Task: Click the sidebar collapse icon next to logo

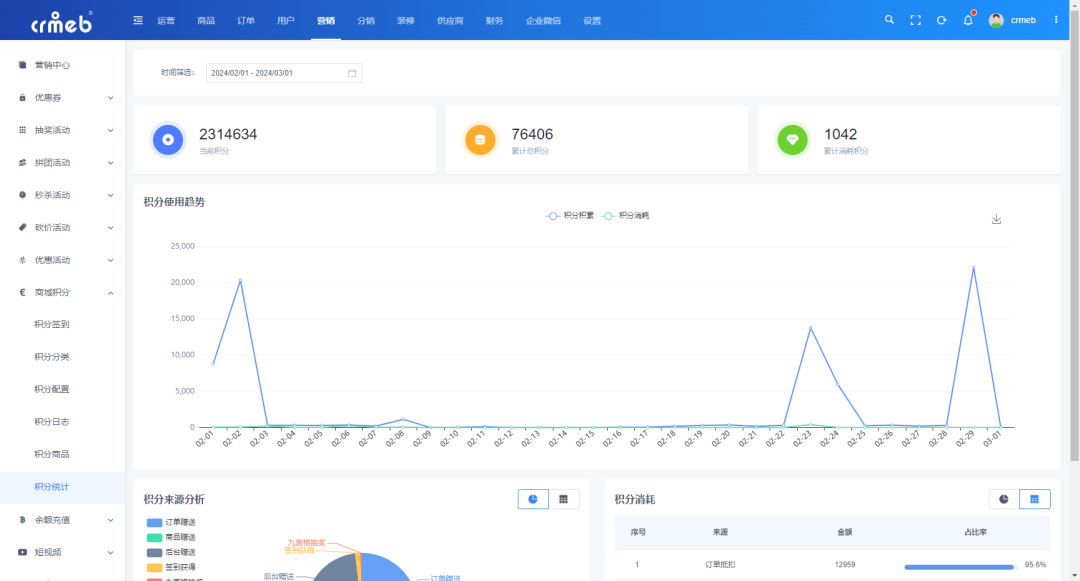Action: (137, 19)
